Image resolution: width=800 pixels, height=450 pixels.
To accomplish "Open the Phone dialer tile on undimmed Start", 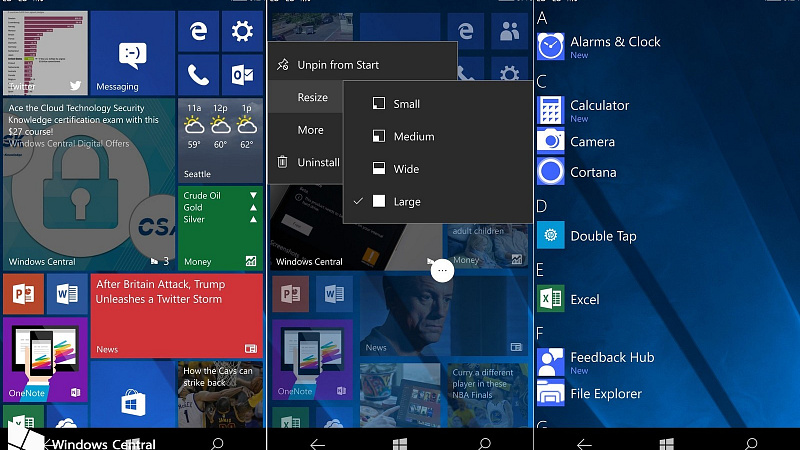I will coord(198,75).
